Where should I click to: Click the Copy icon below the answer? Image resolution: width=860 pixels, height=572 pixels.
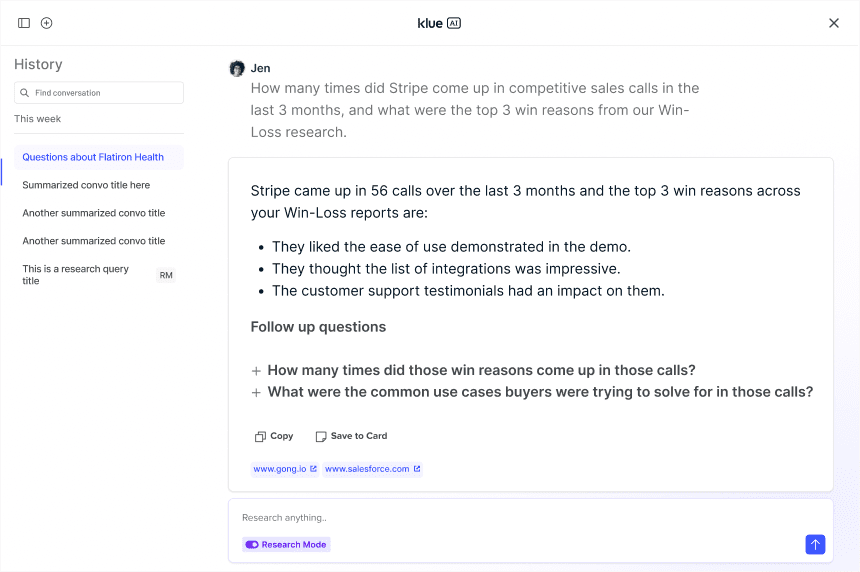point(260,437)
